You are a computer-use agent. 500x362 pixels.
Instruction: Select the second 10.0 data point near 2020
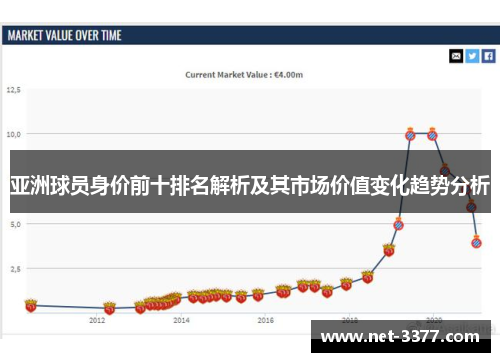[432, 134]
